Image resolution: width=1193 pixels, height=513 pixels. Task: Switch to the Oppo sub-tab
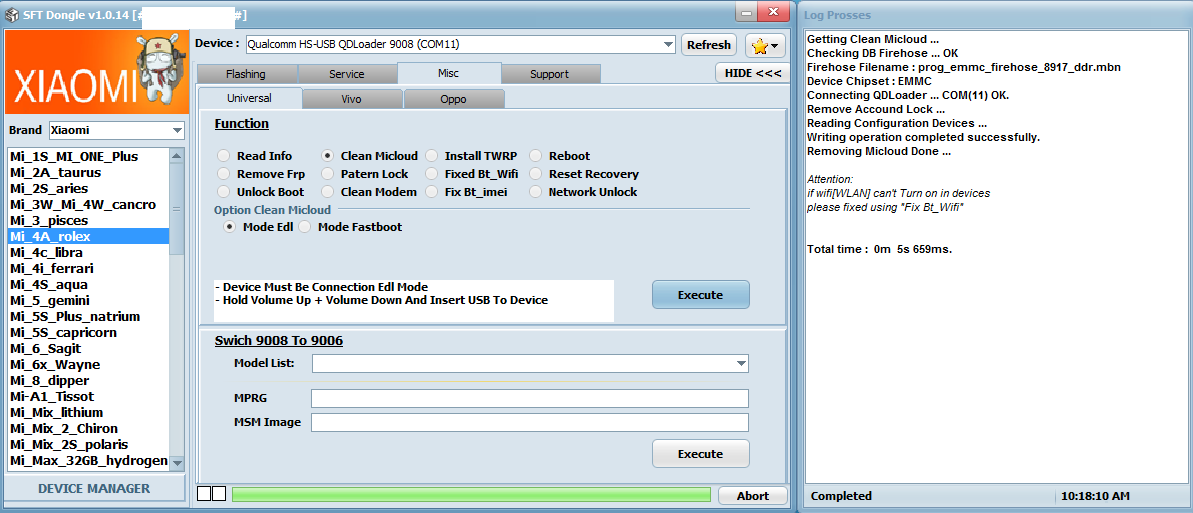[453, 99]
